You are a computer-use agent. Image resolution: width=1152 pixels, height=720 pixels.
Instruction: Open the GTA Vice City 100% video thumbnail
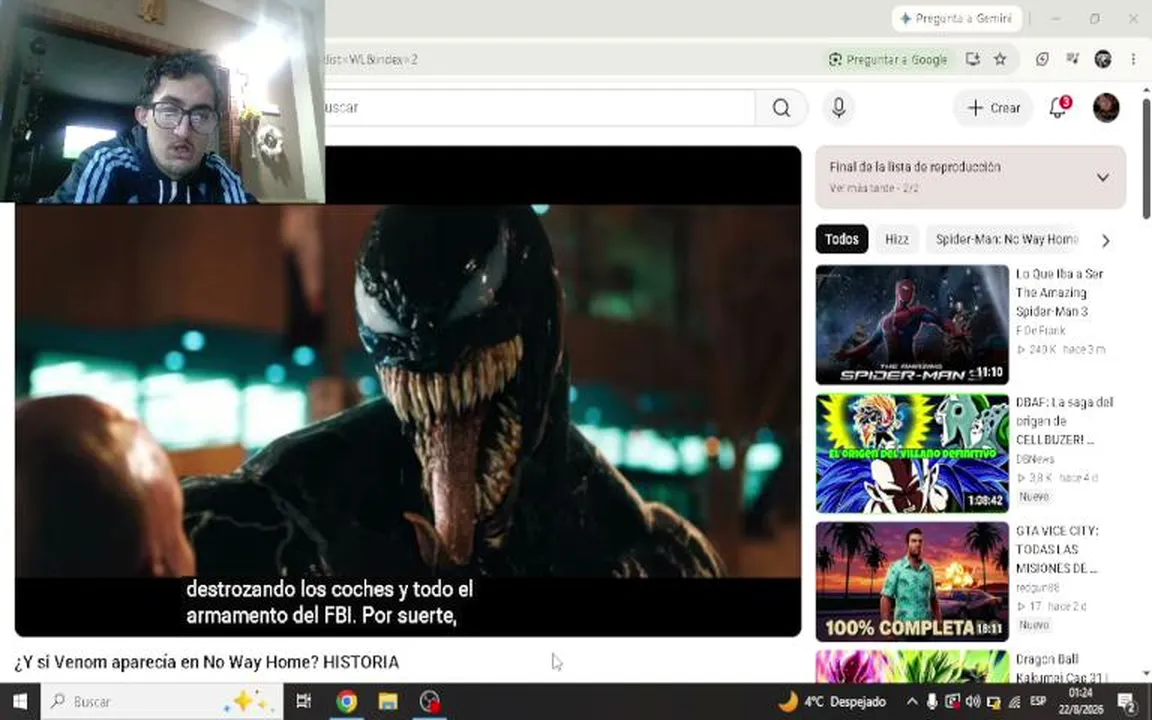click(x=912, y=582)
